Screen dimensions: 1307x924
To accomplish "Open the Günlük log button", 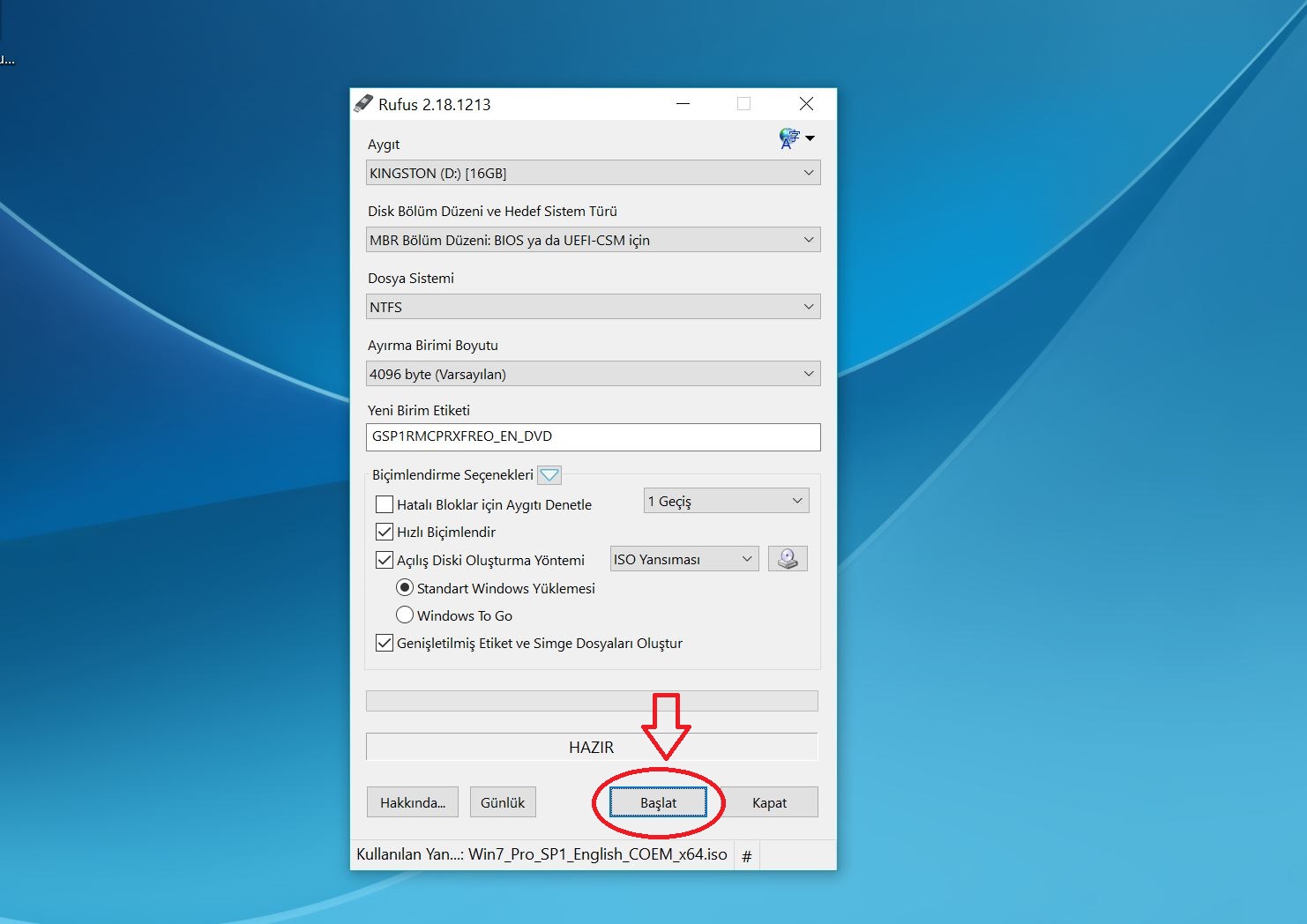I will click(503, 802).
